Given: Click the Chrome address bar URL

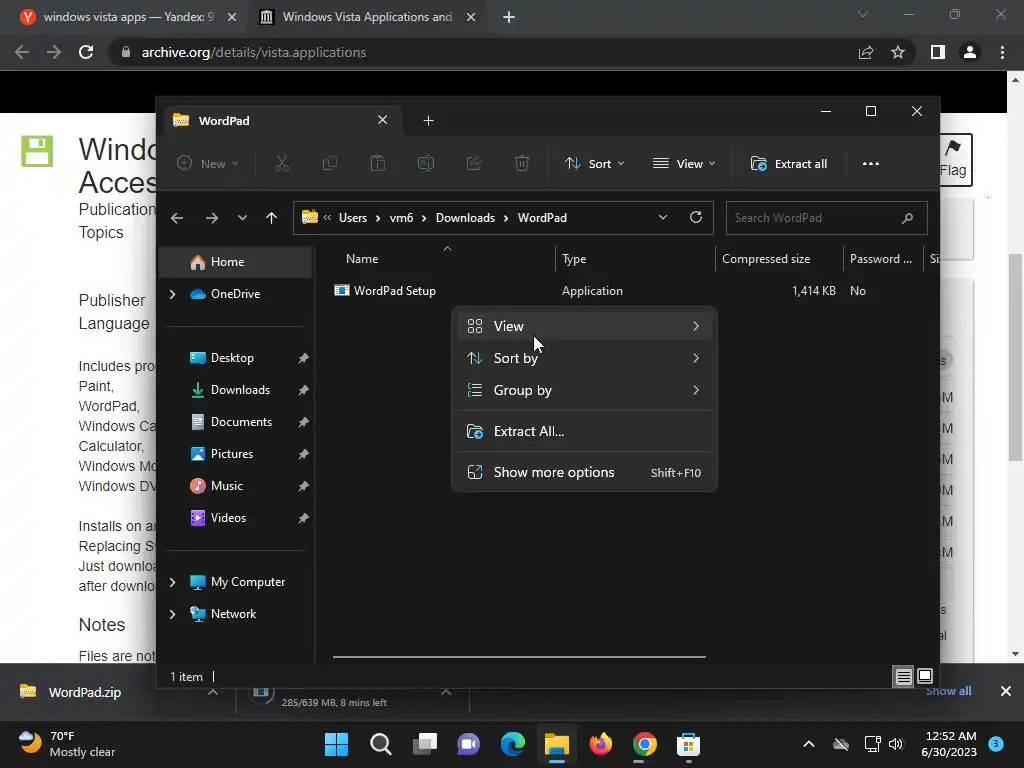Looking at the screenshot, I should (x=254, y=52).
